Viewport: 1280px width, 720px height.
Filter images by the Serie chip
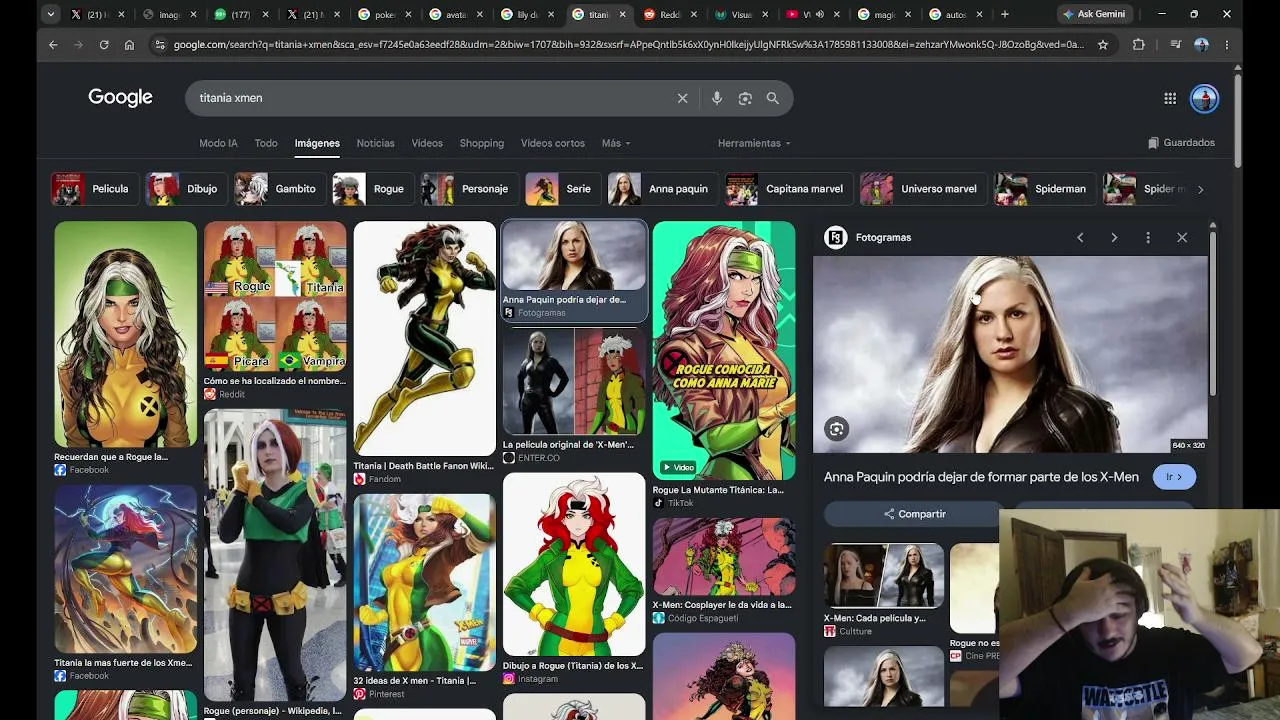click(562, 189)
